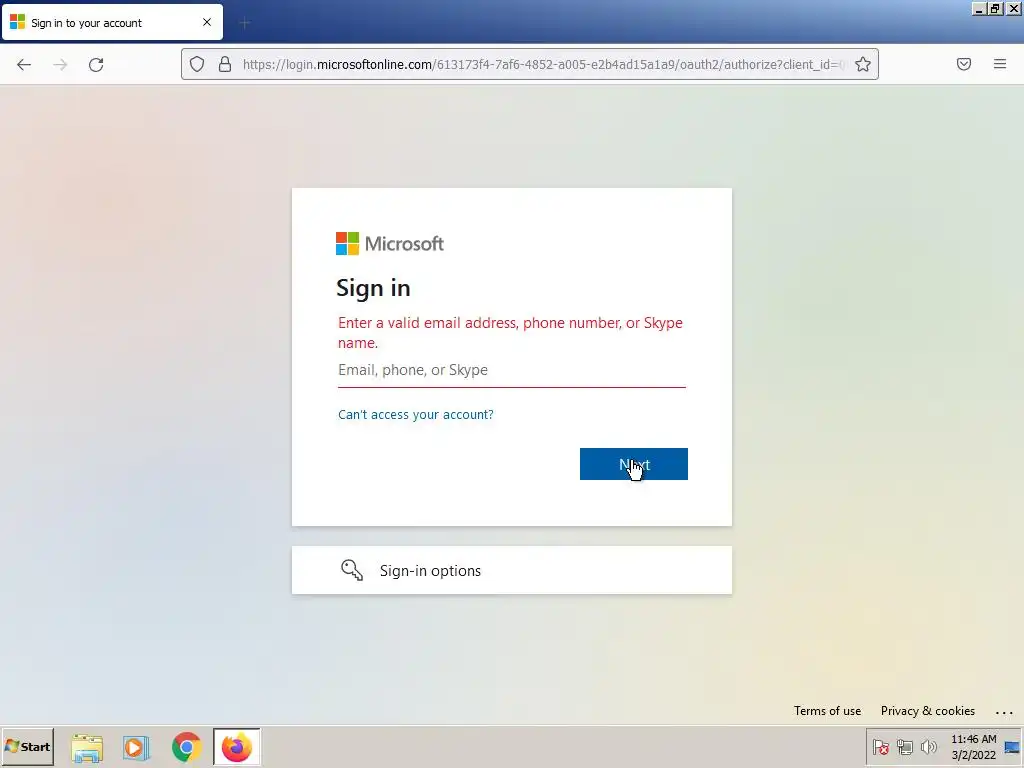Click the Firefox taskbar icon

236,746
